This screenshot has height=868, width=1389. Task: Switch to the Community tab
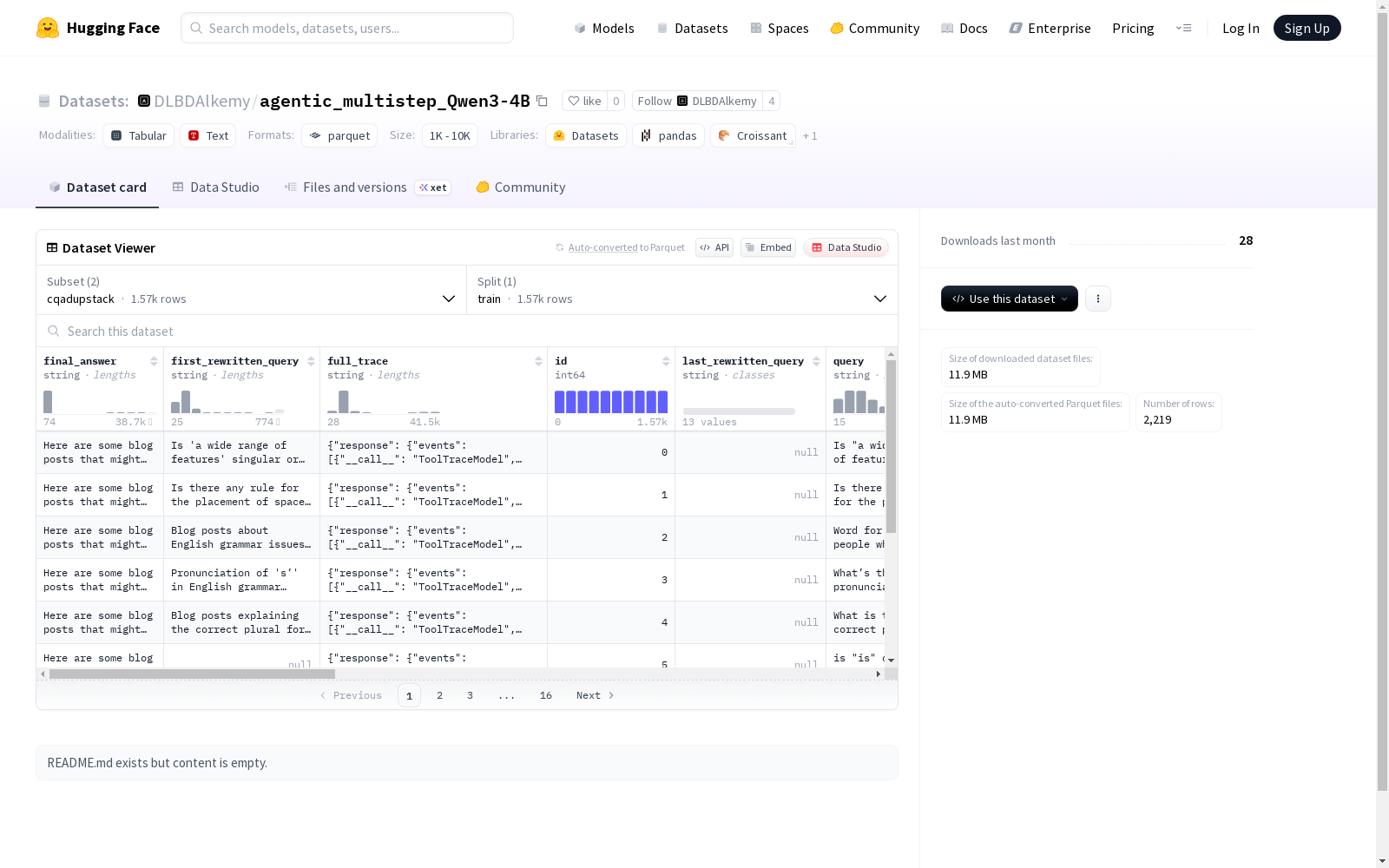point(521,187)
